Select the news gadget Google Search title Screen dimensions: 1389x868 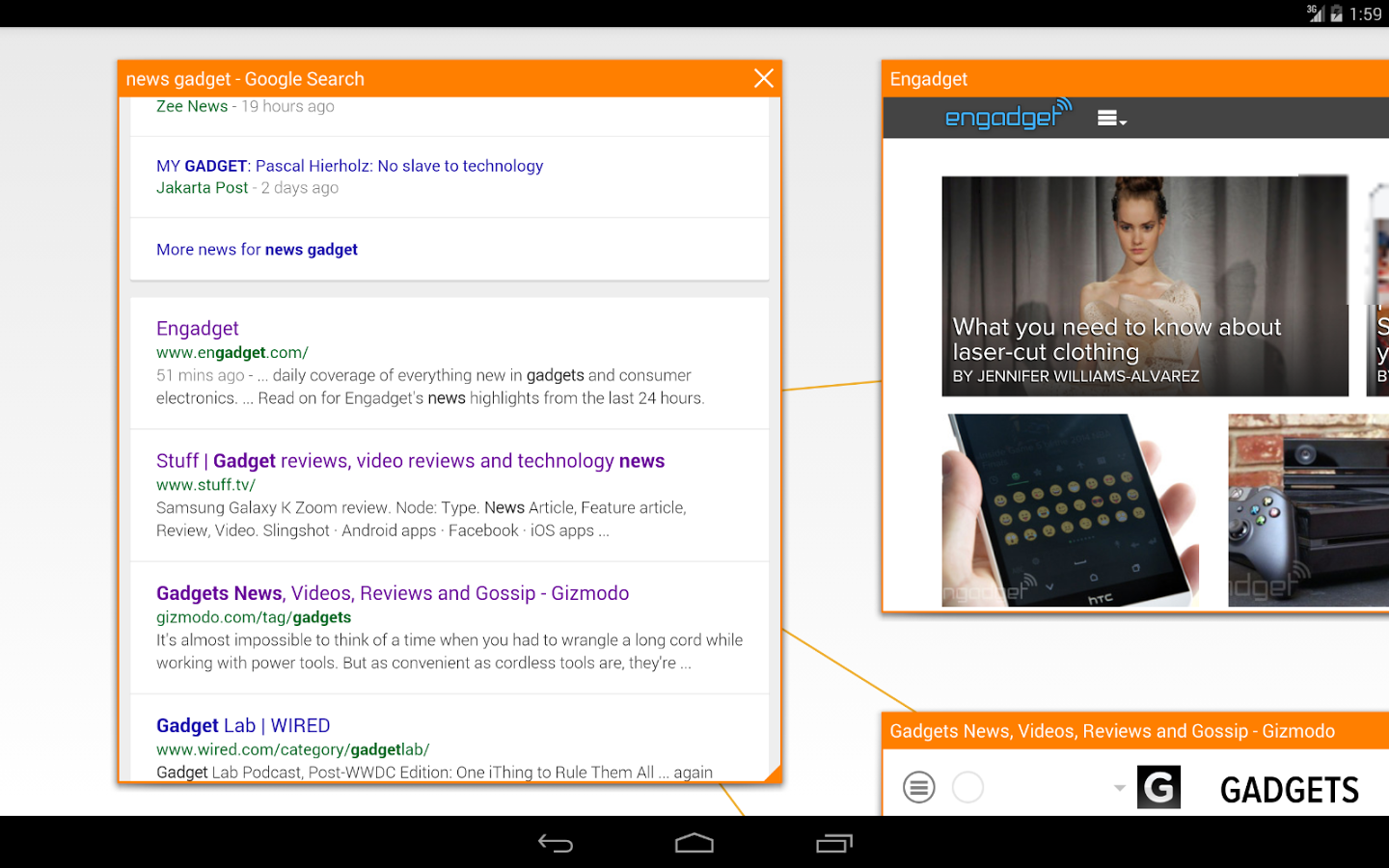pos(245,79)
